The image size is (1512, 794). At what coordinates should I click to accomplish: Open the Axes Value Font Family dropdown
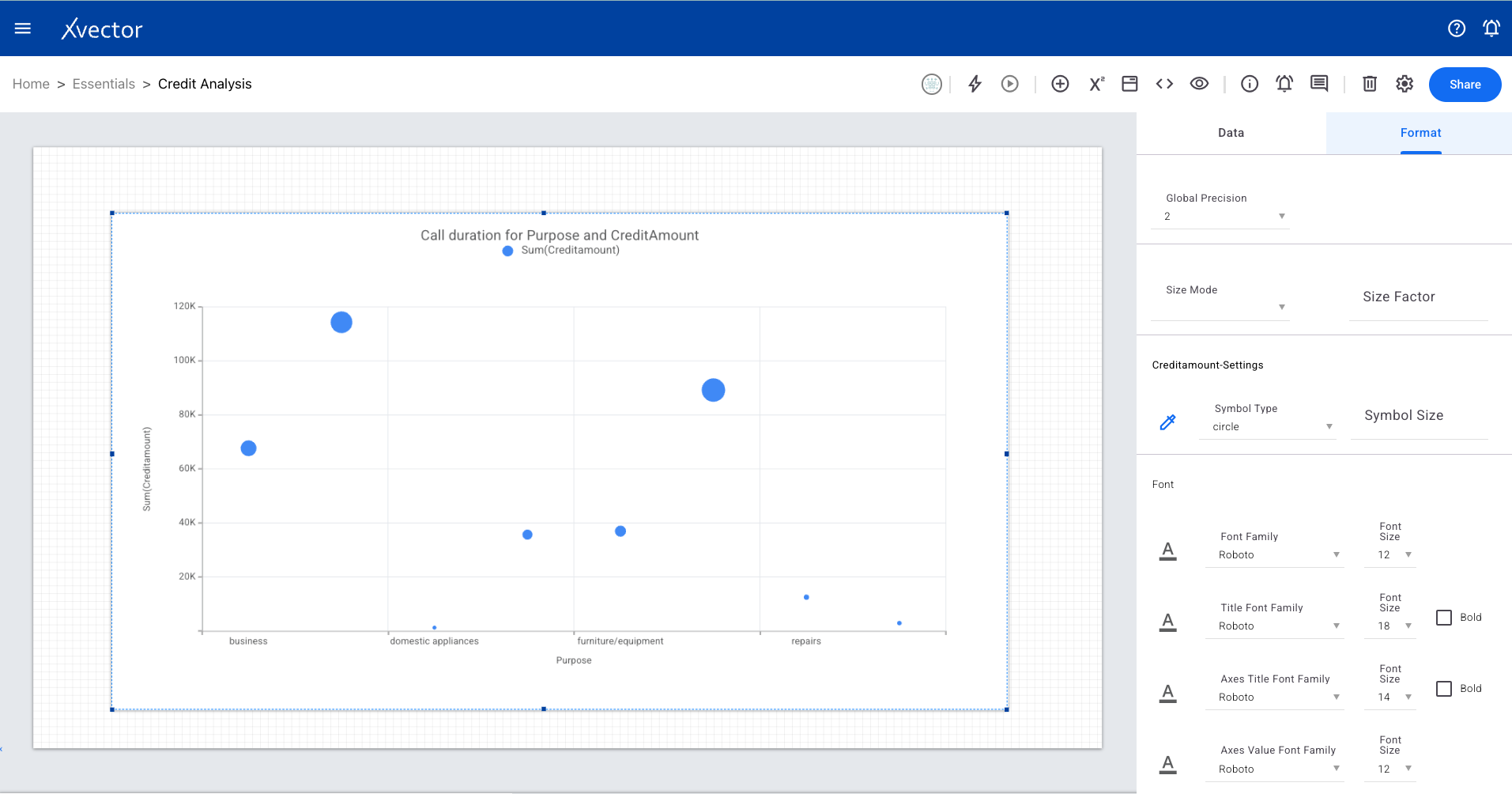click(1274, 769)
